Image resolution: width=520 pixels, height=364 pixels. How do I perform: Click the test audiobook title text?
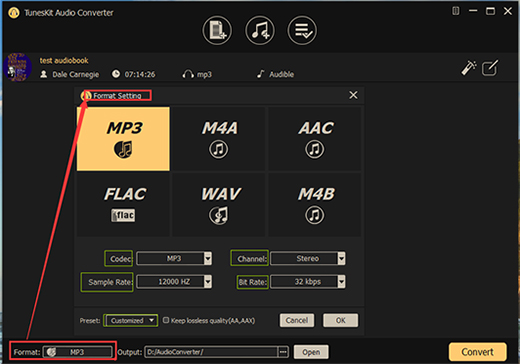64,60
